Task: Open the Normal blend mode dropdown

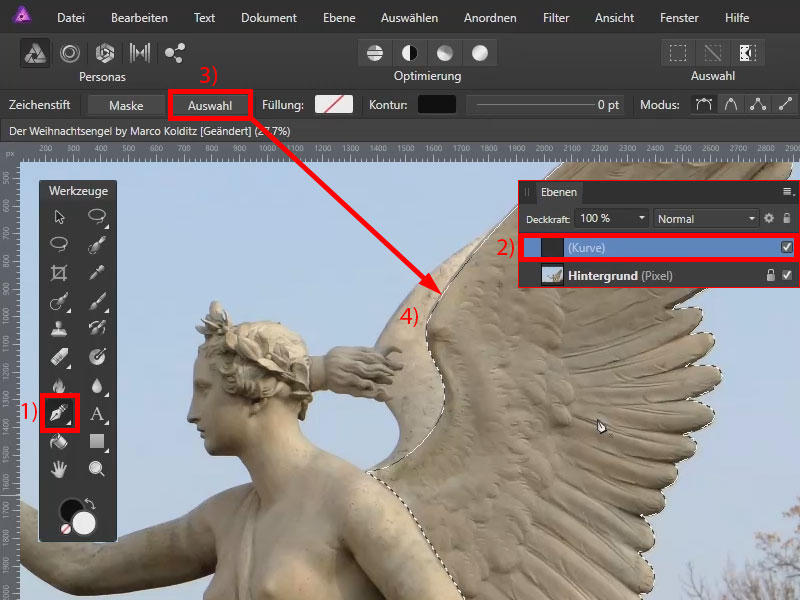Action: (x=706, y=218)
